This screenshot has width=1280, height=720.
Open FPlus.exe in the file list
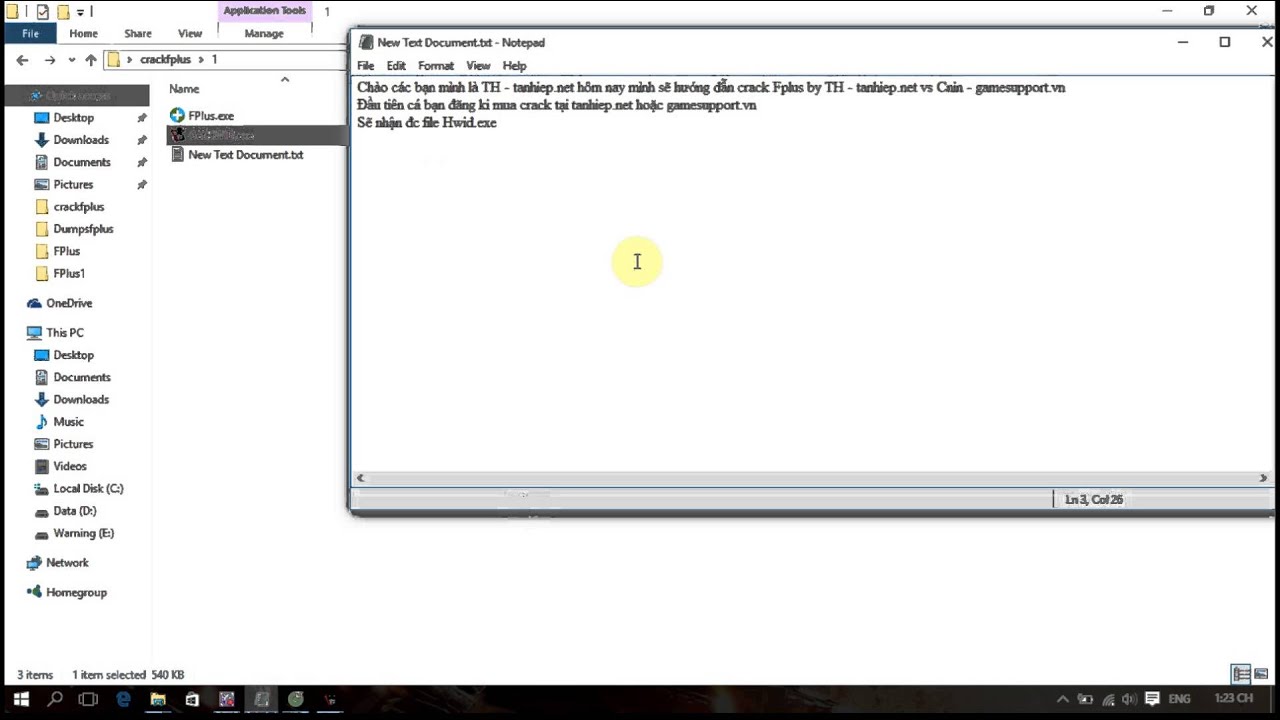click(x=210, y=116)
